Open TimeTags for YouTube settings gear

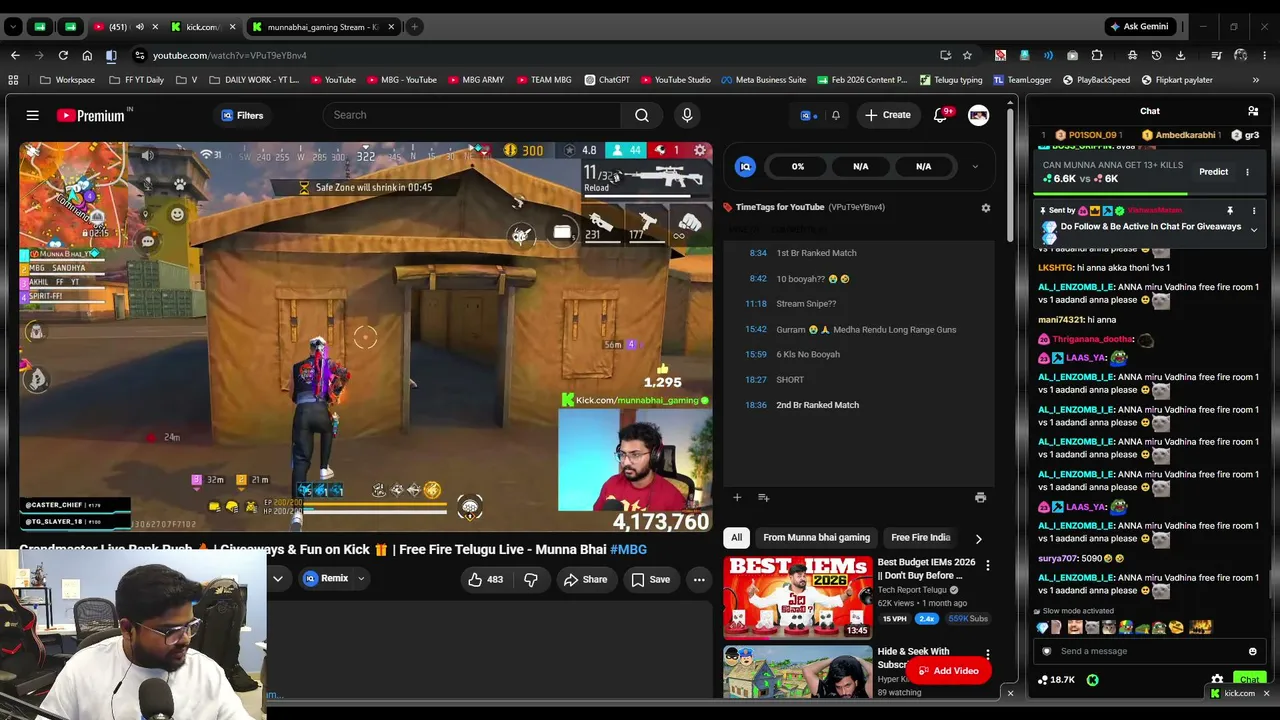tap(986, 207)
